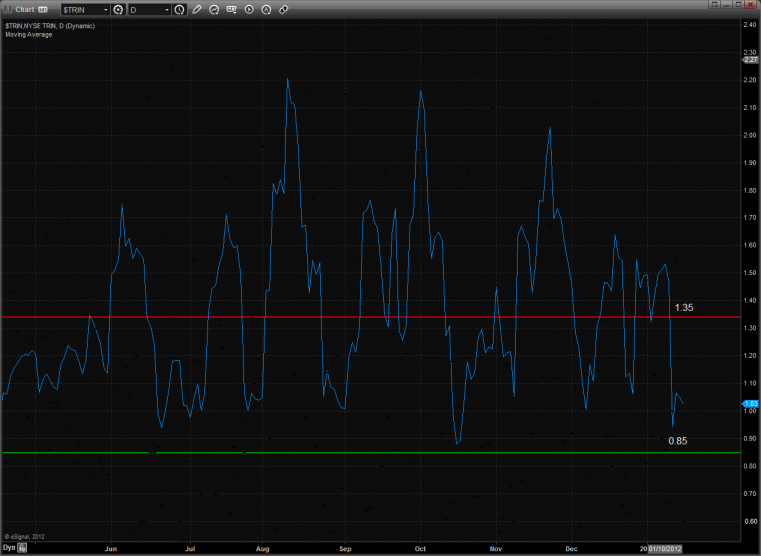
Task: Click the blue 1.03 current value marker
Action: [x=751, y=404]
